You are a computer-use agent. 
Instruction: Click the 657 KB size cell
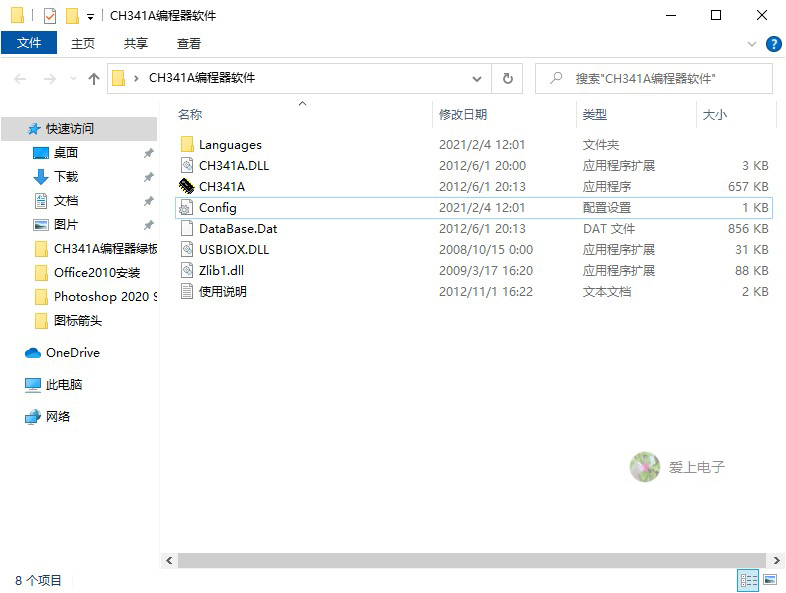click(748, 186)
